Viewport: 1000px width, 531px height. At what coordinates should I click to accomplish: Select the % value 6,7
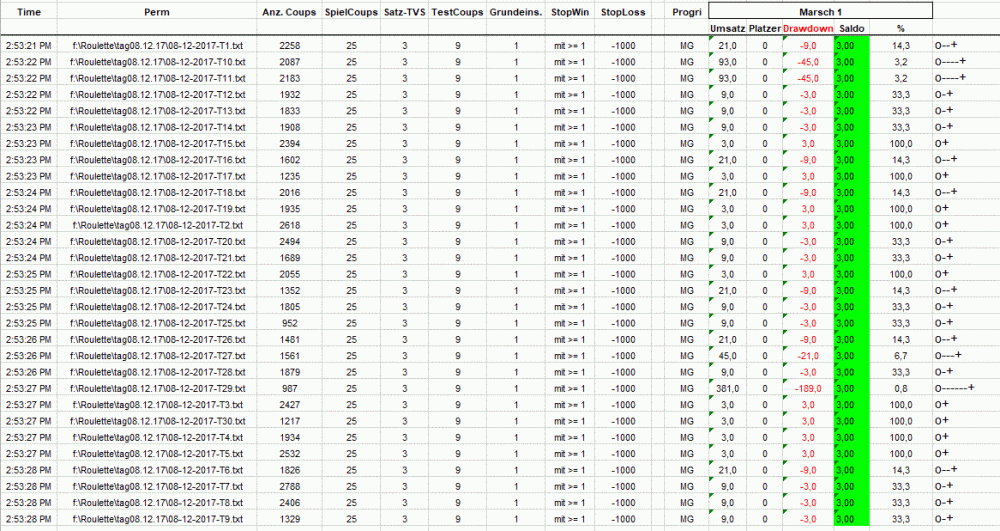[901, 356]
